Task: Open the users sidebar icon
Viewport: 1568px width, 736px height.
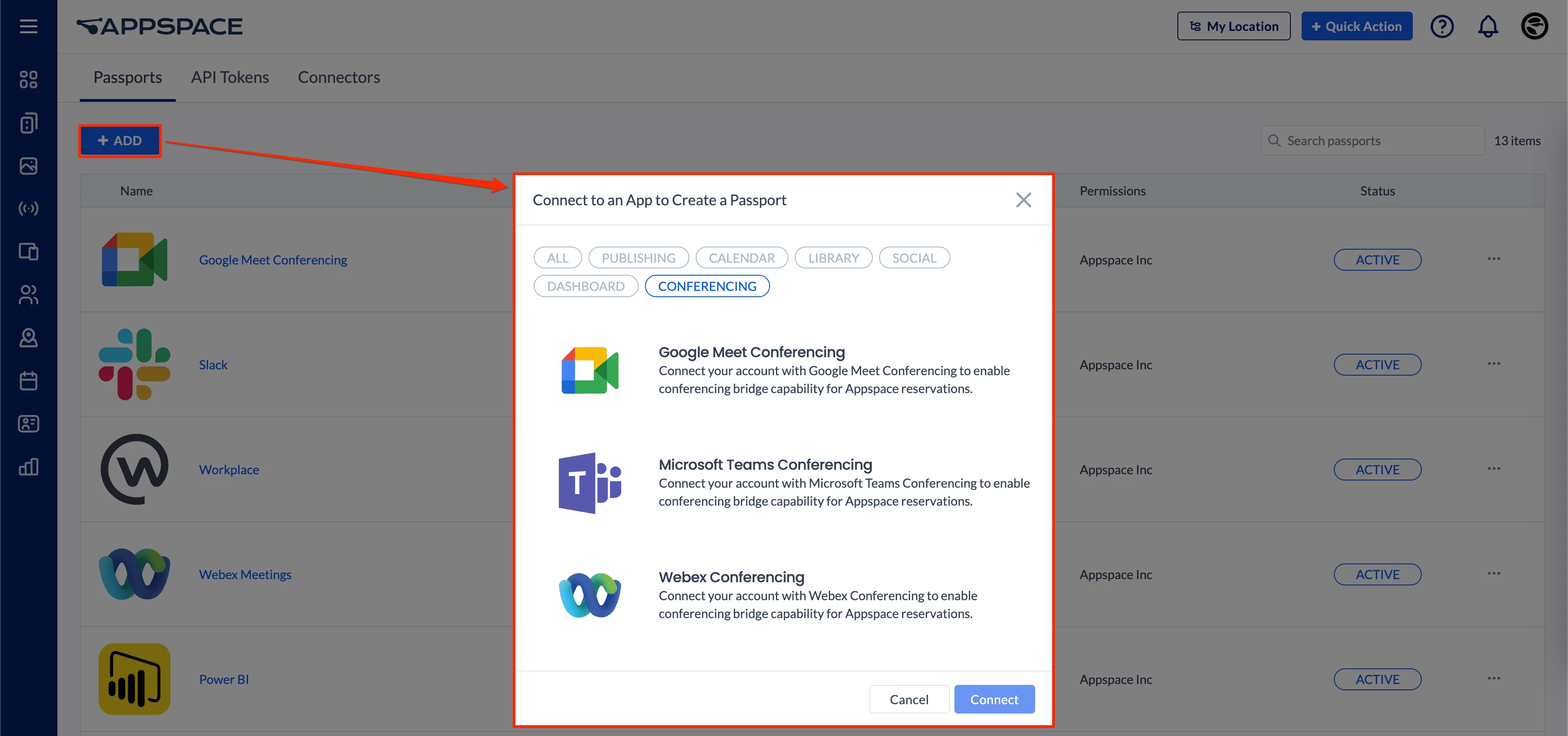Action: (x=28, y=294)
